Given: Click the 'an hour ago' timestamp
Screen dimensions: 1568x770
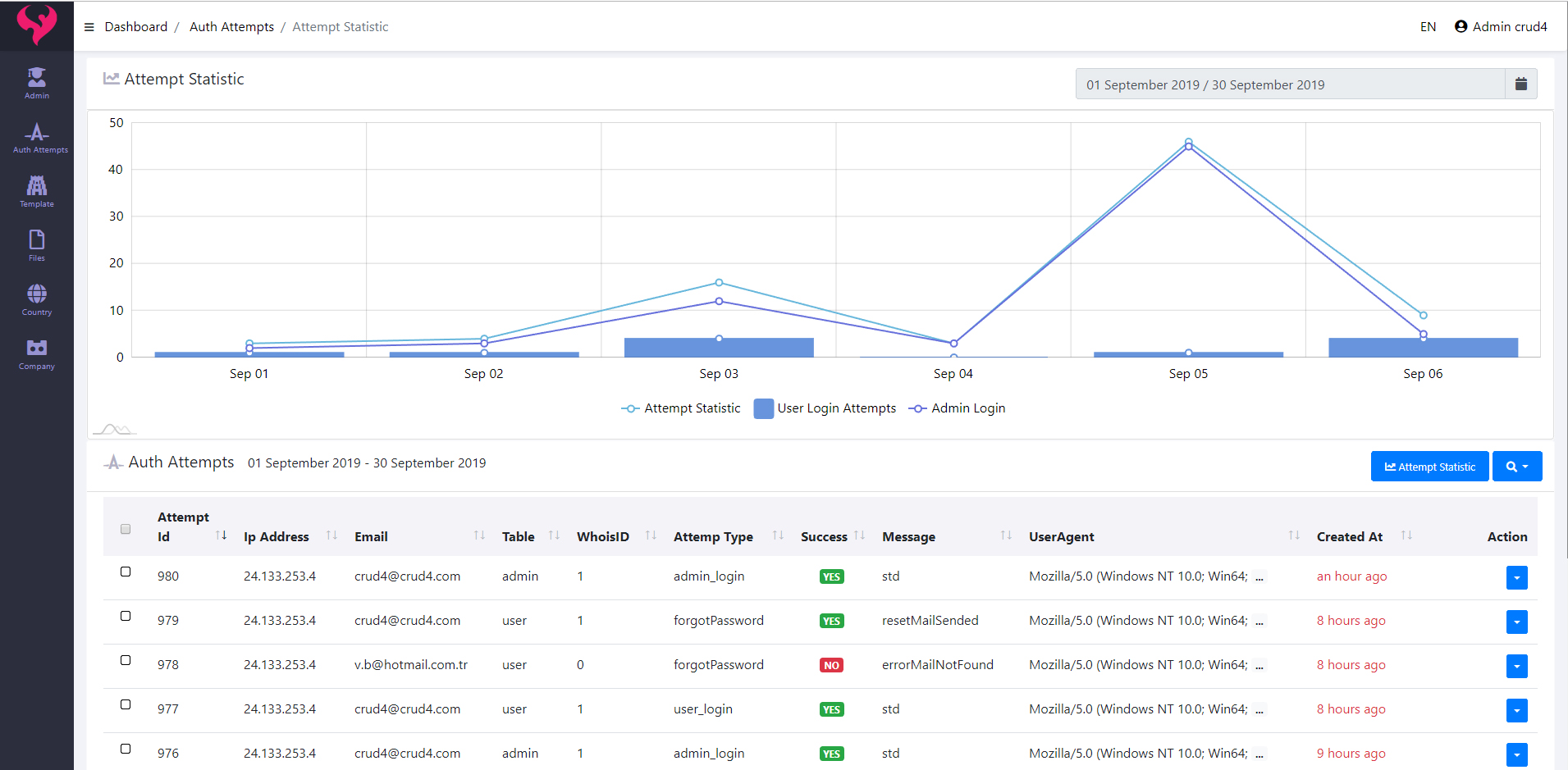Looking at the screenshot, I should tap(1351, 576).
